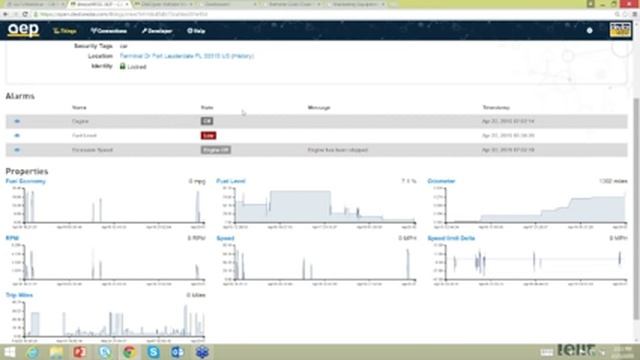This screenshot has height=360, width=640.
Task: Click the bookmark star icon in address bar
Action: point(625,14)
